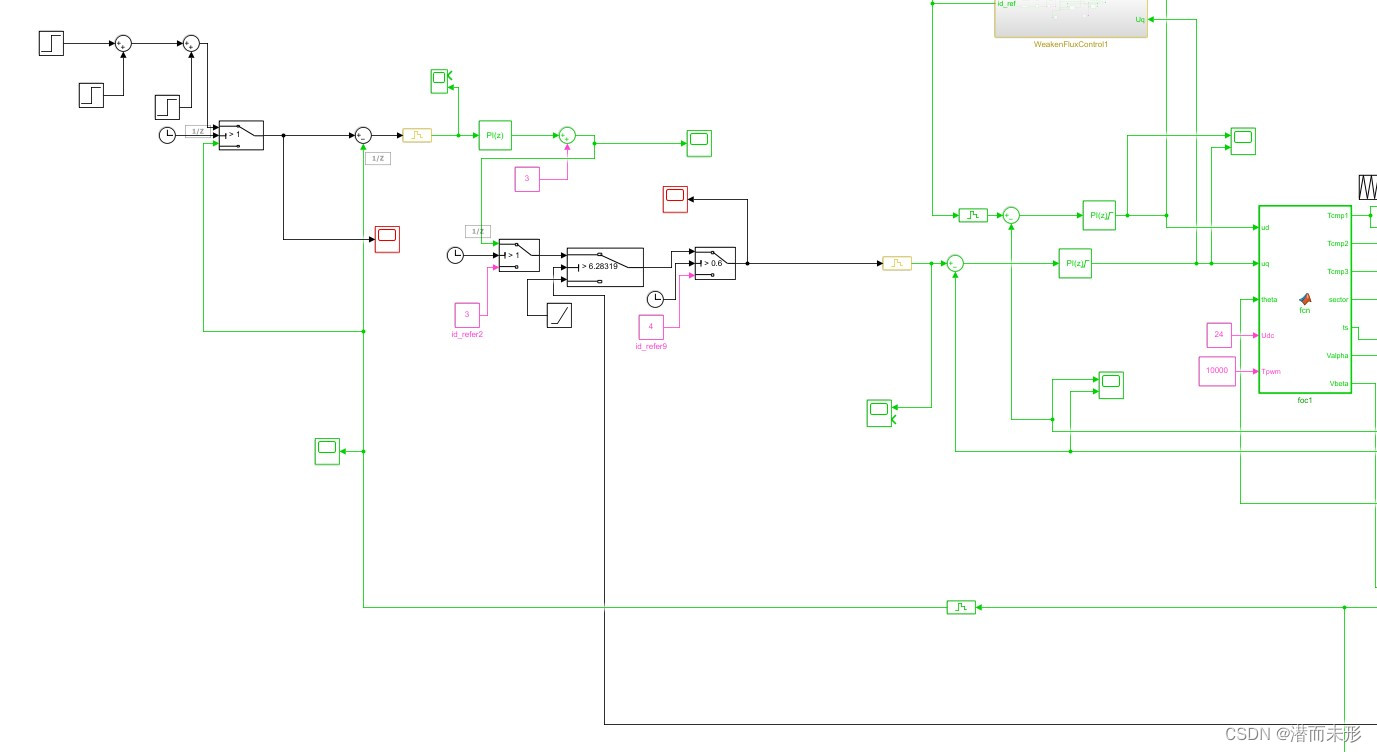
Task: Select the yellow rate transition block before first PI(z)
Action: 417,135
